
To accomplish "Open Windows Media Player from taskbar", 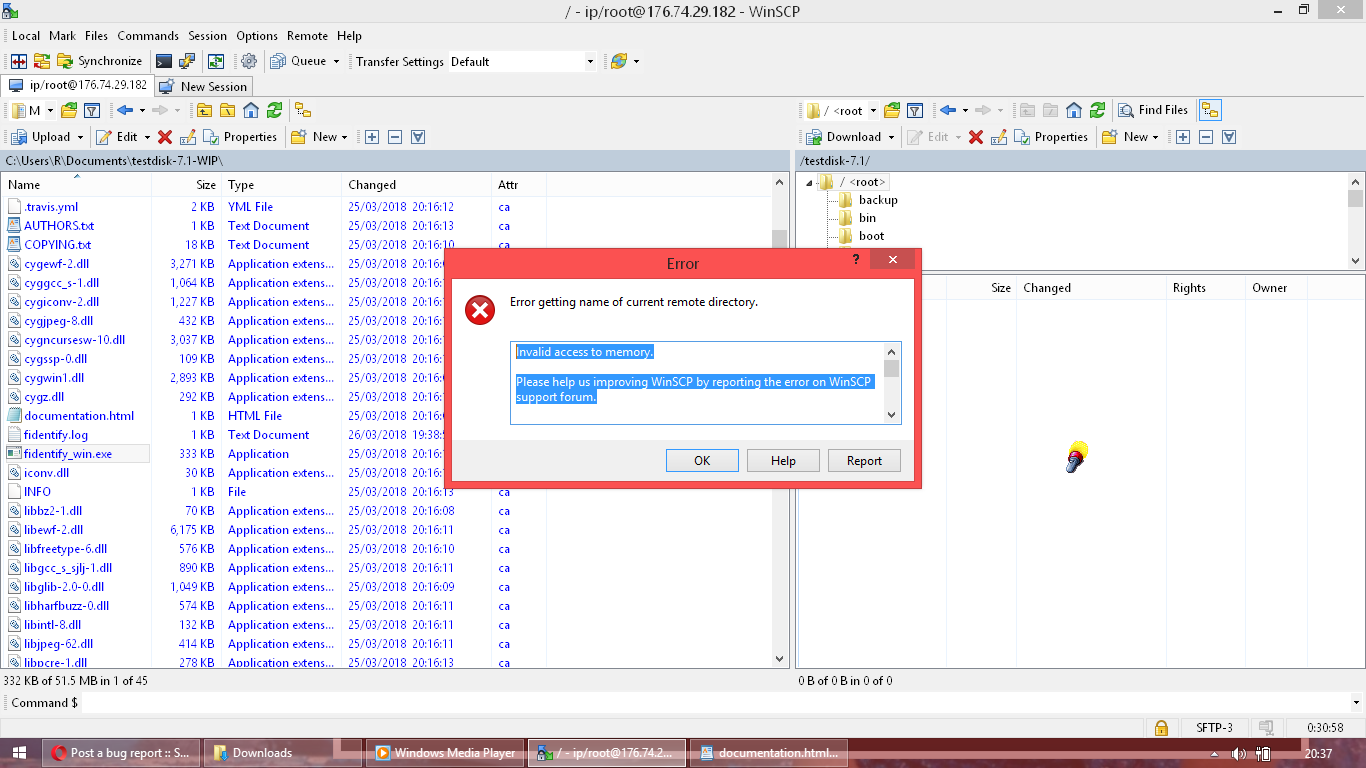I will pos(445,753).
